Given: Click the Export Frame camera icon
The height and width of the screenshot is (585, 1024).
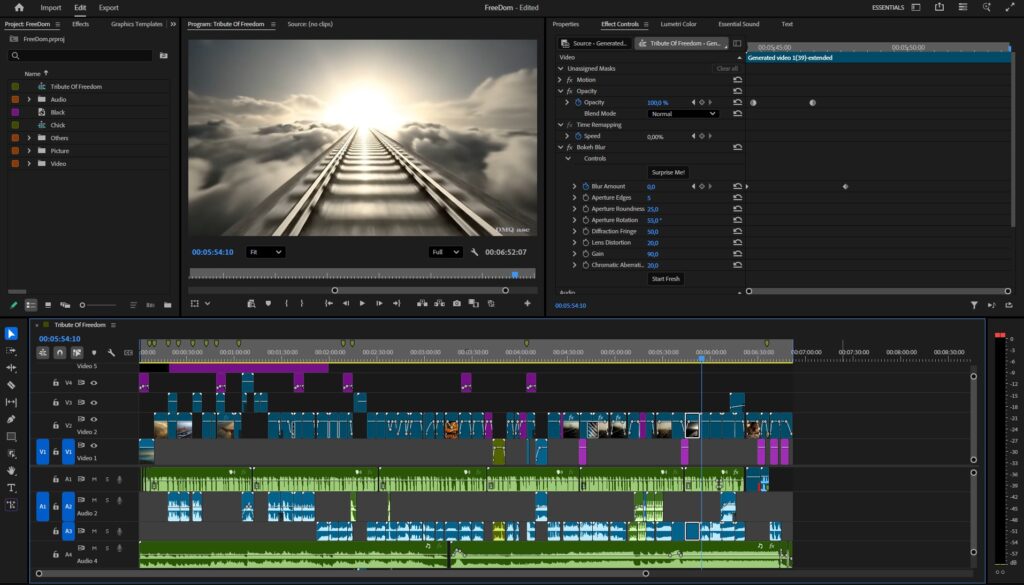Looking at the screenshot, I should (456, 302).
